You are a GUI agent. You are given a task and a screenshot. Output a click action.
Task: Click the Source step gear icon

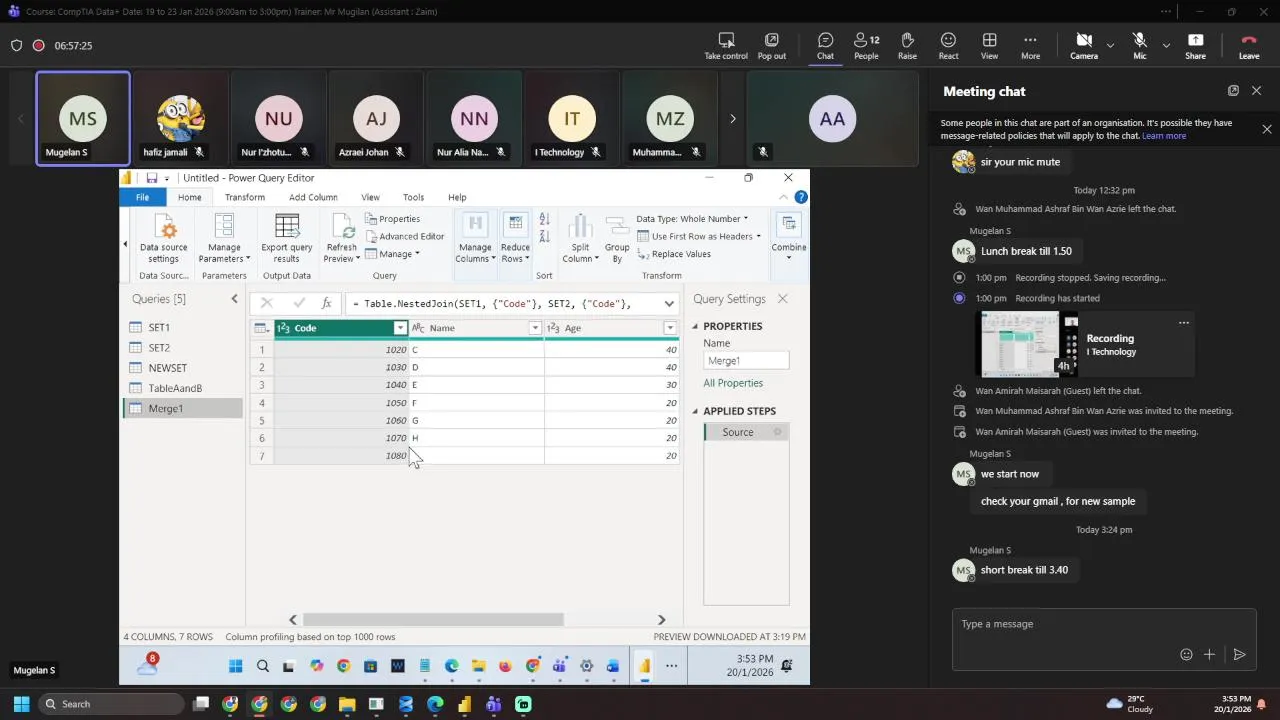tap(777, 432)
